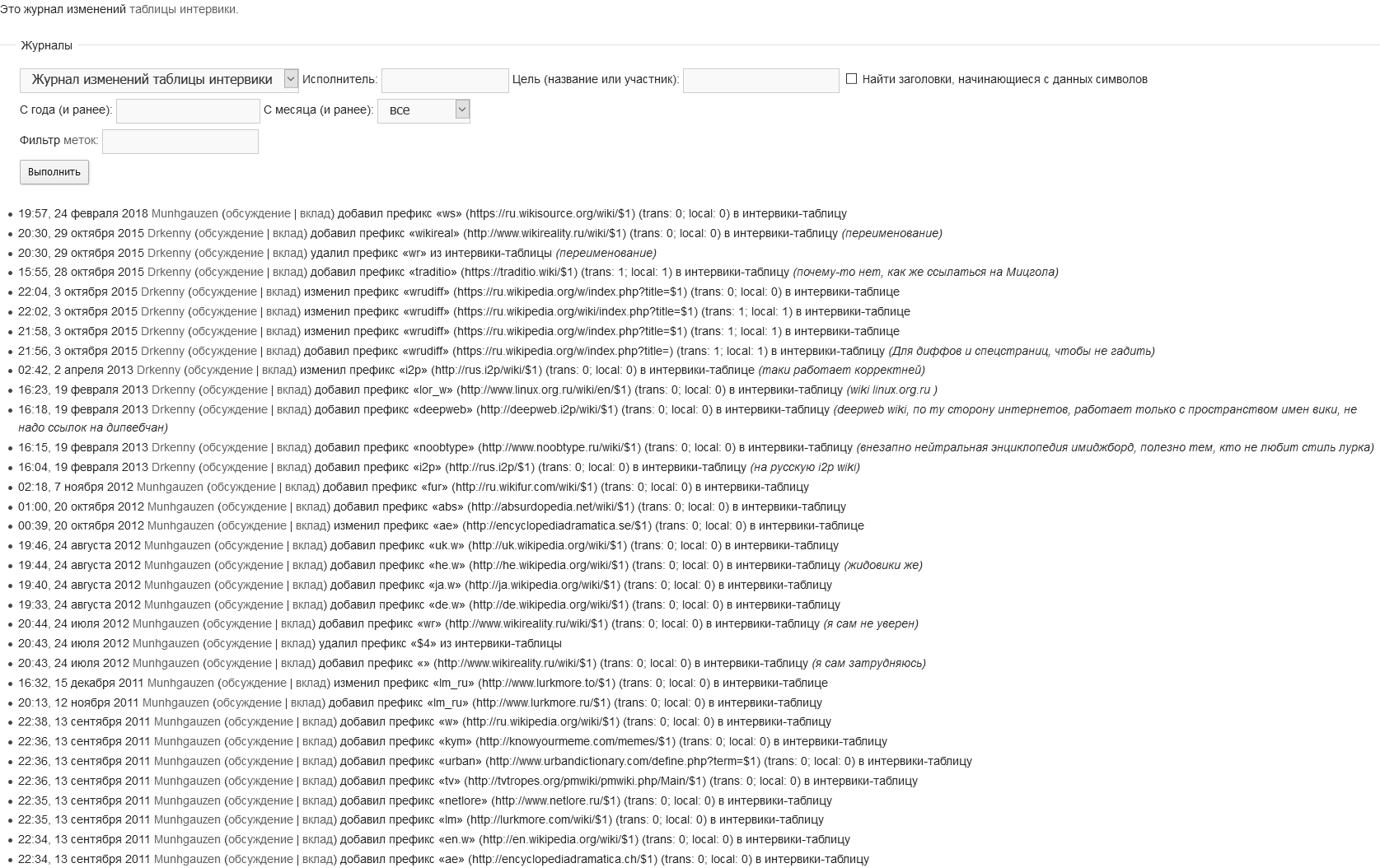1380x868 pixels.
Task: Click the 'Фильтр меток' input field
Action: [x=180, y=141]
